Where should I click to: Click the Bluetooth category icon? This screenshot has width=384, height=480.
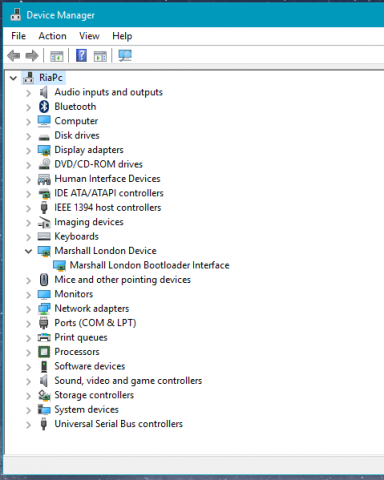point(44,107)
